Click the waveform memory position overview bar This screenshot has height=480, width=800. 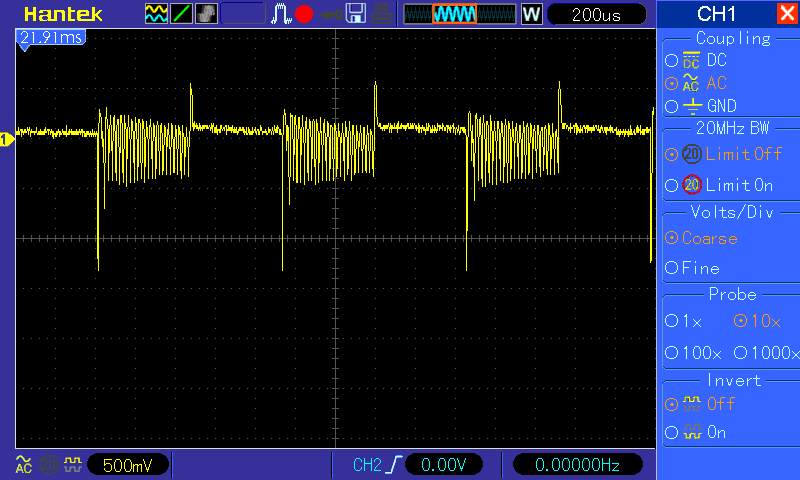click(x=460, y=14)
